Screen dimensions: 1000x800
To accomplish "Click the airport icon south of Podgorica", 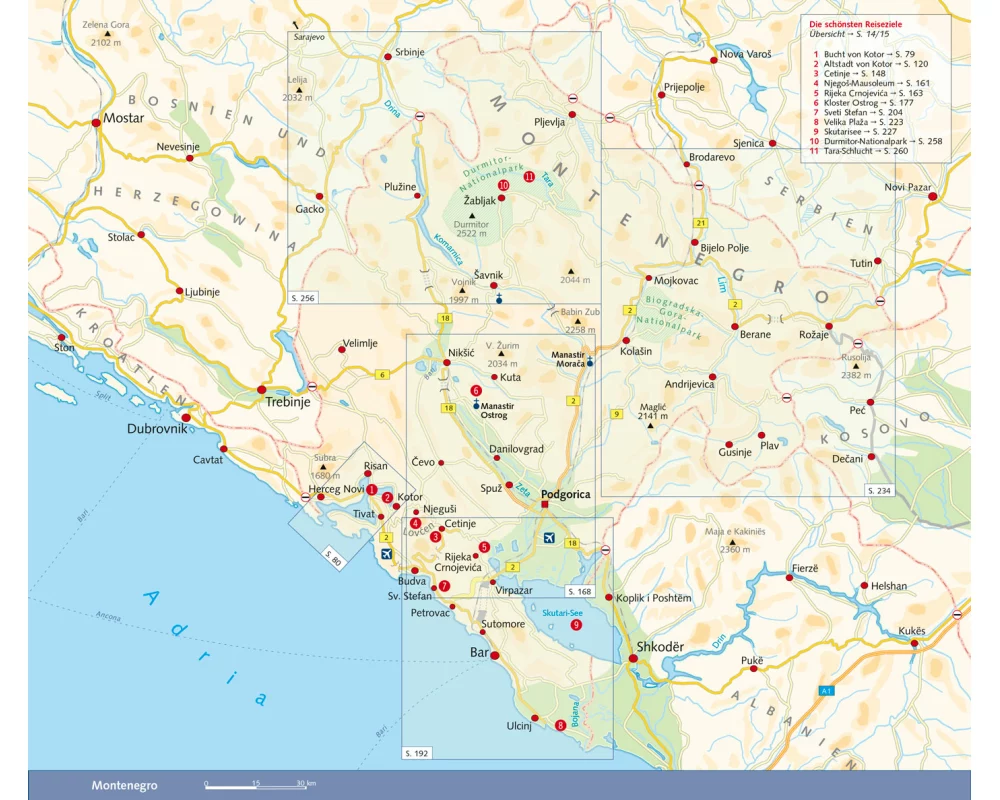I will pos(548,539).
